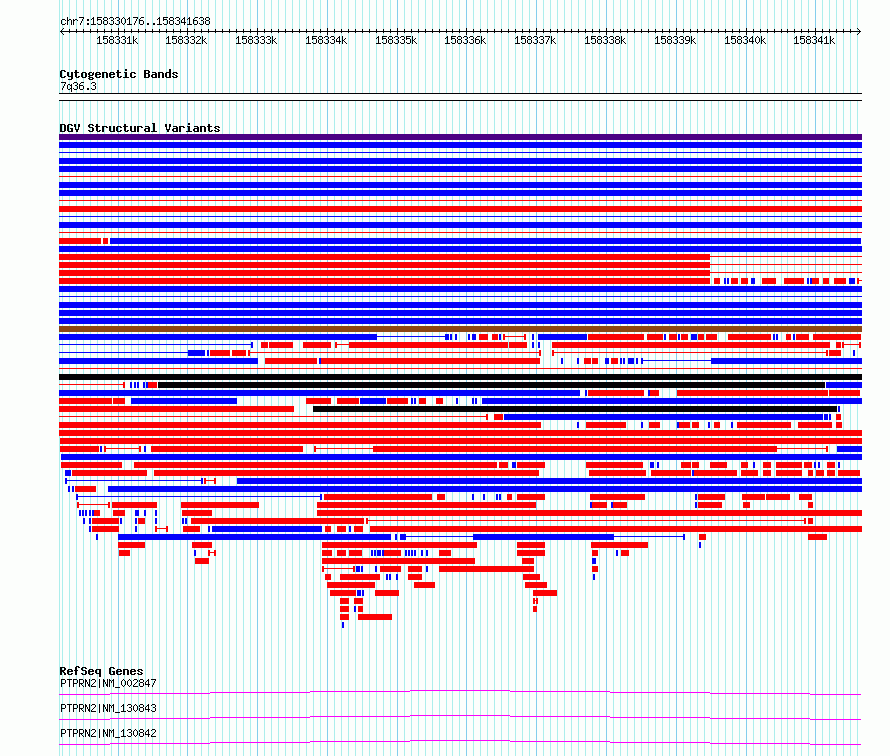Image resolution: width=890 pixels, height=756 pixels.
Task: Click ruler position 158337k
Action: coord(535,40)
